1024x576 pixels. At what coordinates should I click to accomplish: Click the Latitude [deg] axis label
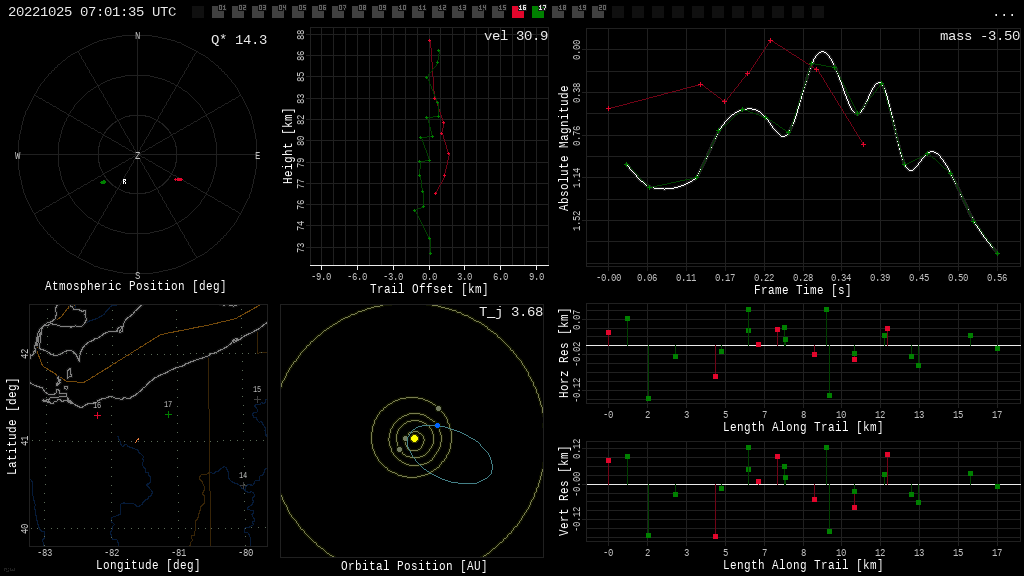coord(12,426)
